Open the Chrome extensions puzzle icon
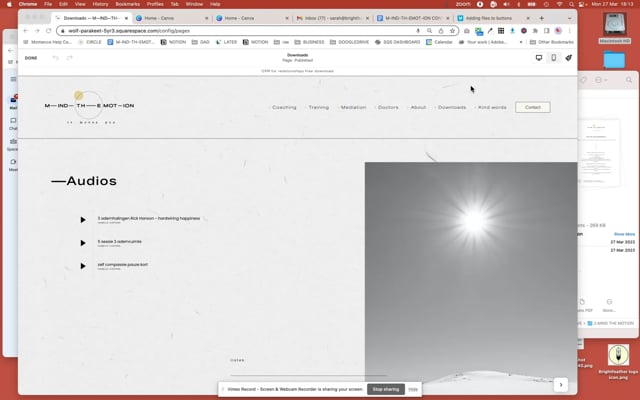The image size is (640, 400). (x=535, y=31)
